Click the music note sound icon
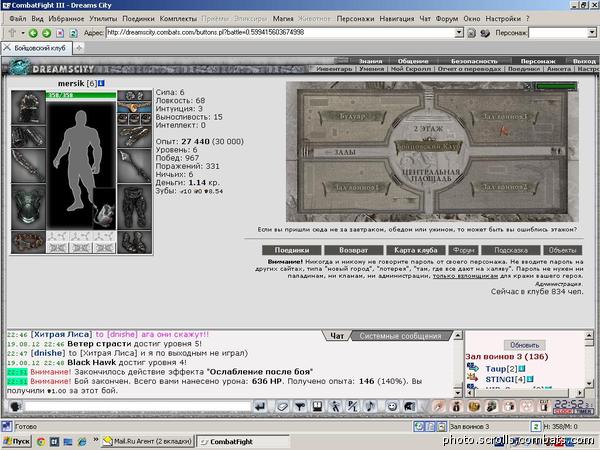 (370, 406)
